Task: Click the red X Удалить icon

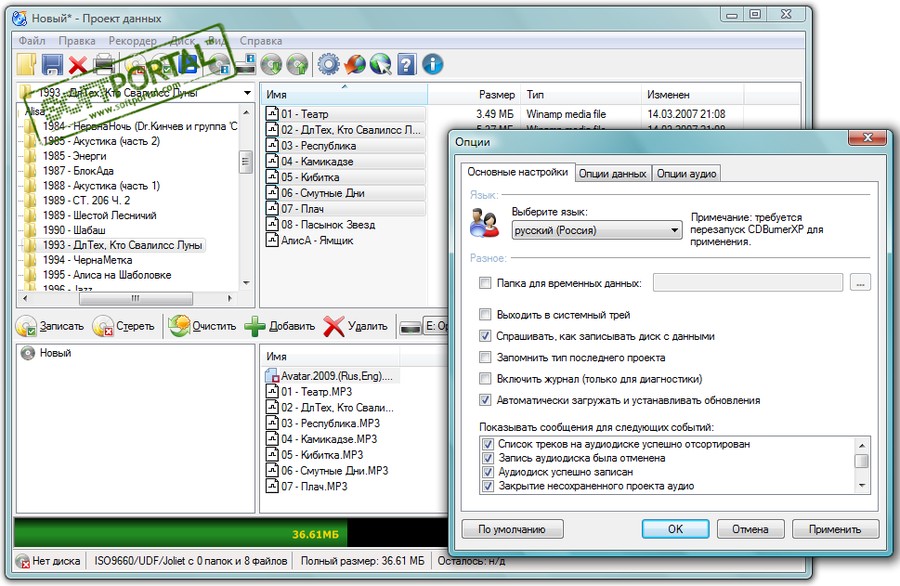Action: [x=334, y=326]
